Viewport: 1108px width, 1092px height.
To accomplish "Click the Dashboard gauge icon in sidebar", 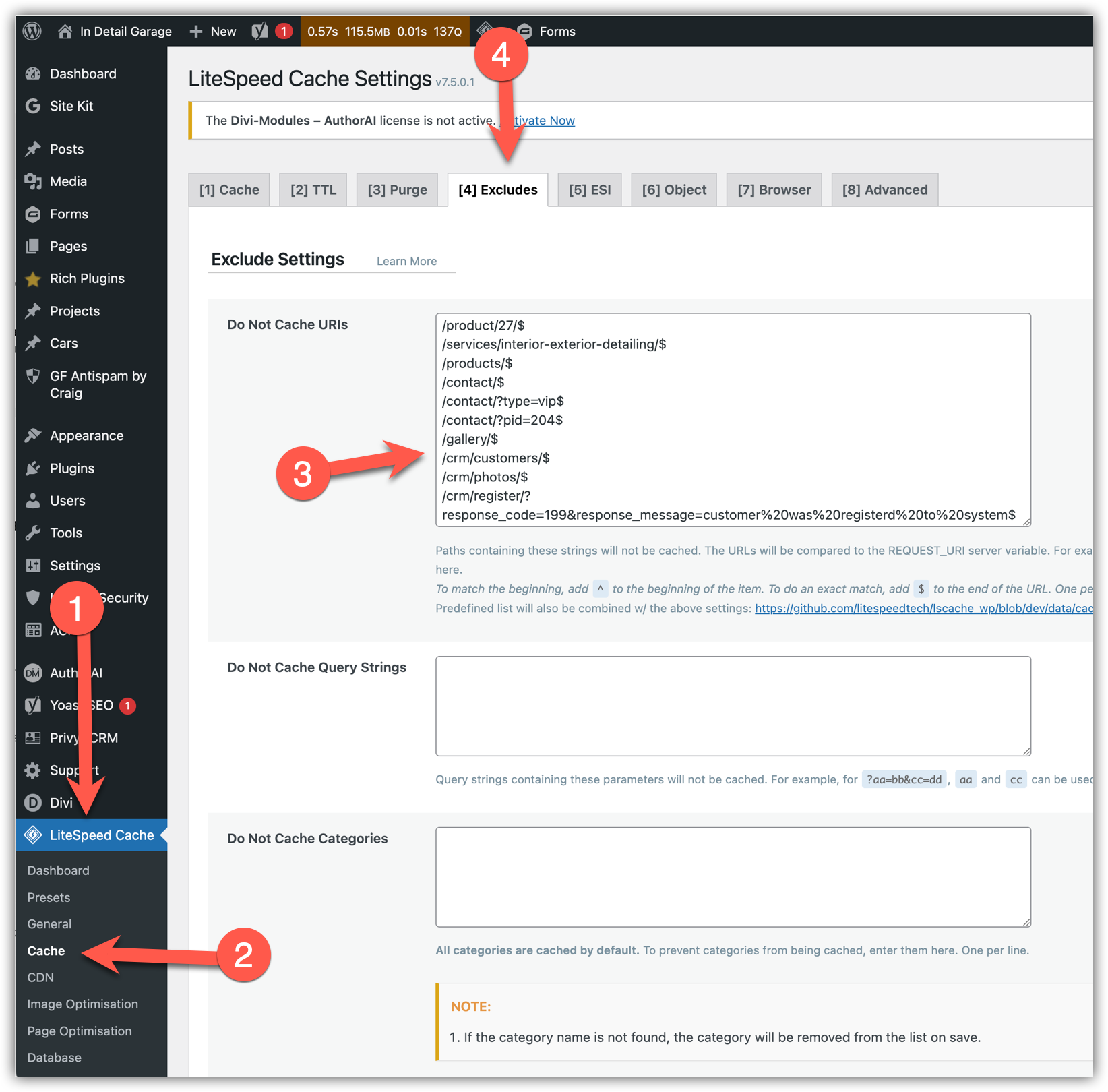I will coord(33,74).
